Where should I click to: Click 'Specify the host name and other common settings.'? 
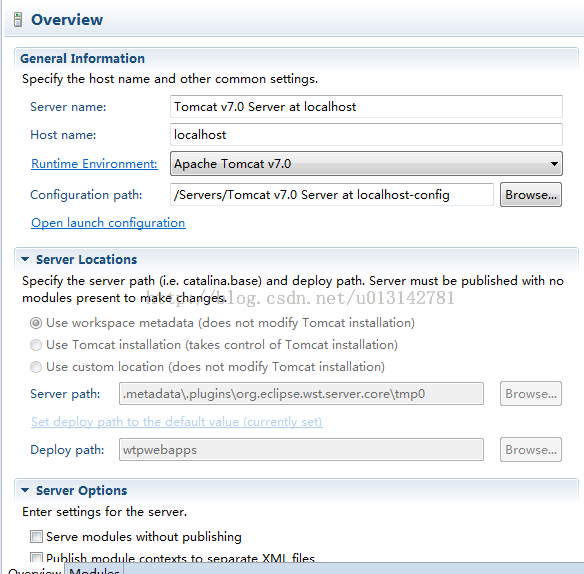(x=170, y=79)
